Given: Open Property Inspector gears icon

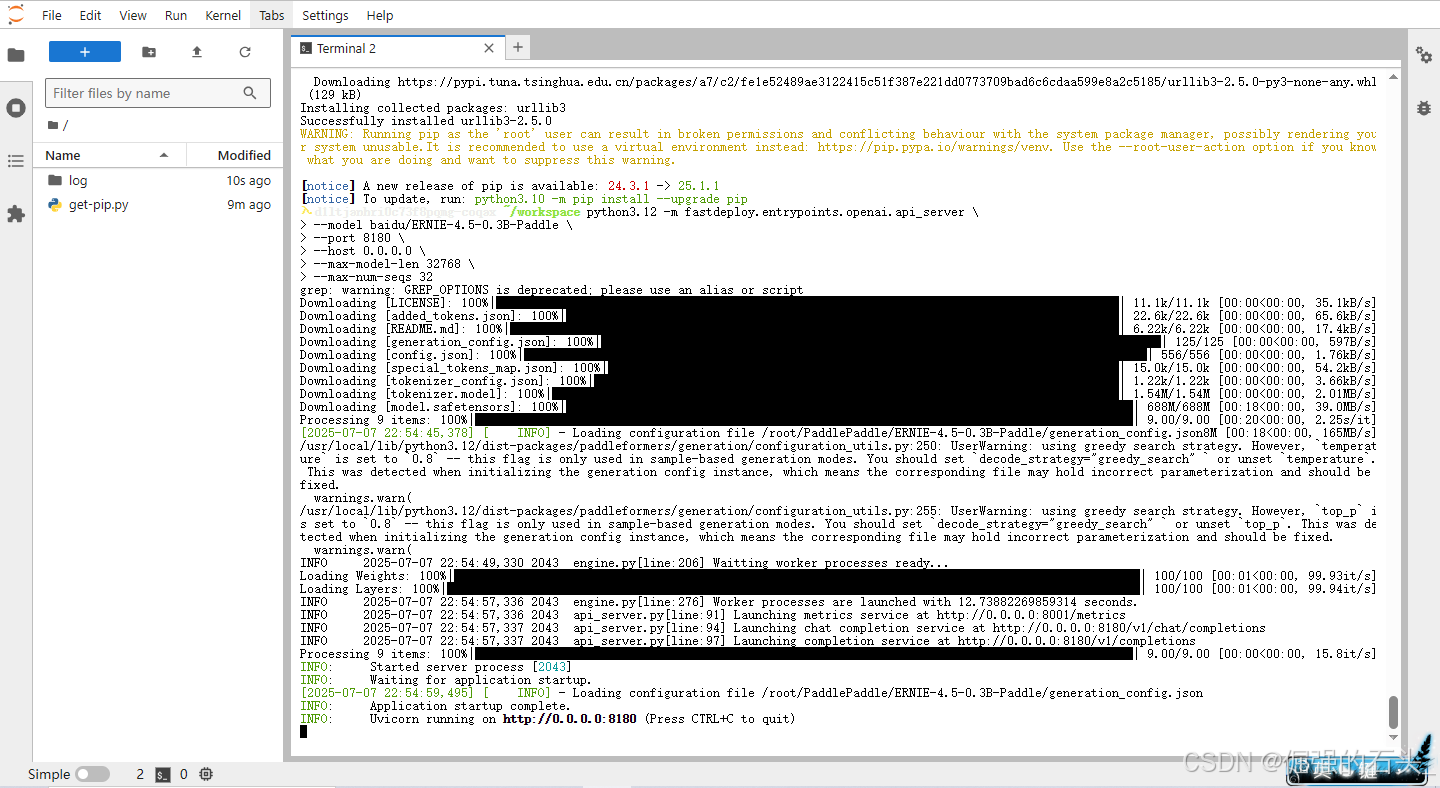Looking at the screenshot, I should 1423,55.
